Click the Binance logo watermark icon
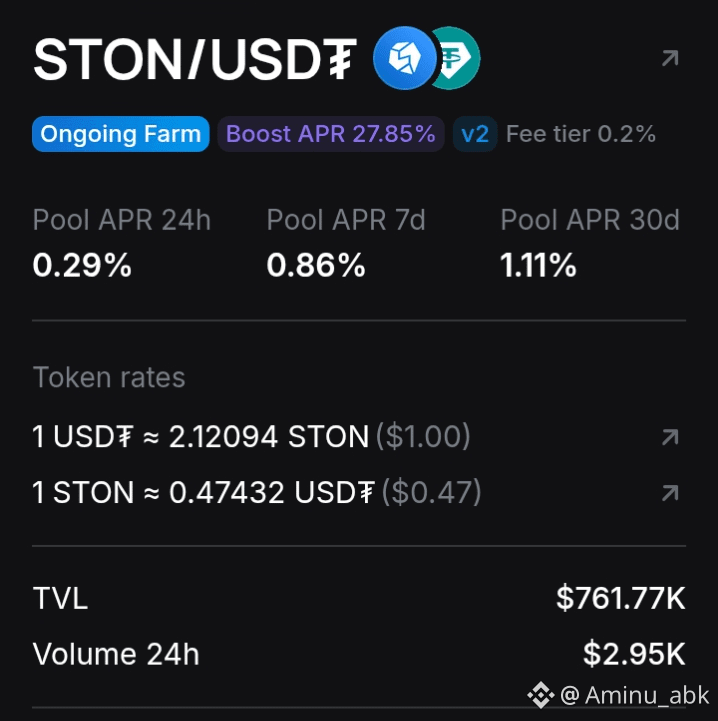 [541, 694]
